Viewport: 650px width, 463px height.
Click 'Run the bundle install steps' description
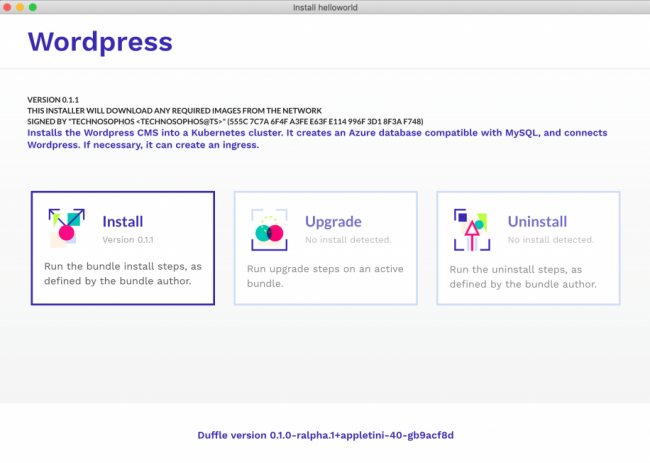[x=123, y=274]
